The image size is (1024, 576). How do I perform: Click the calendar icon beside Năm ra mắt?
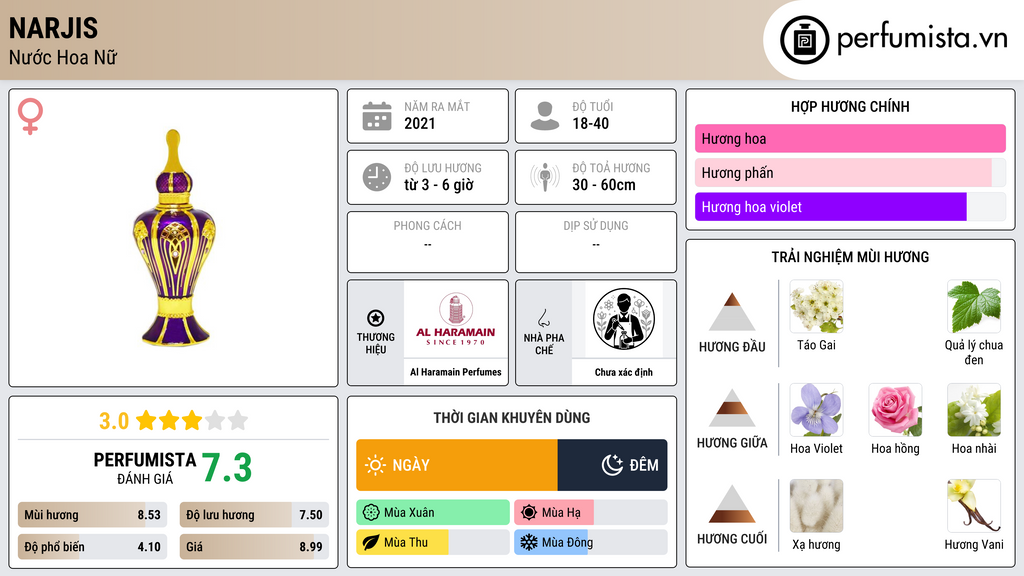[377, 116]
